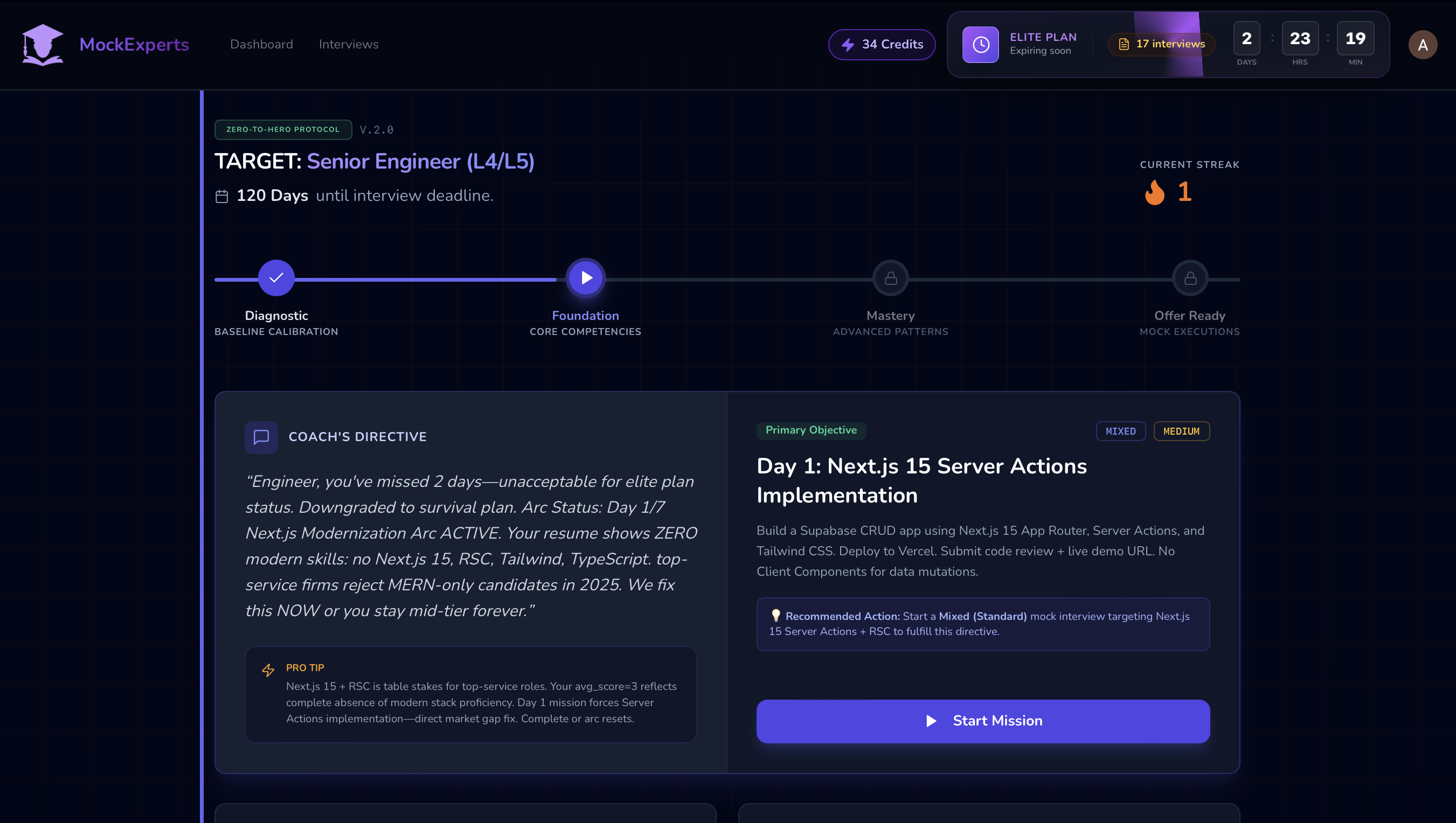This screenshot has width=1456, height=823.
Task: Click the checkmark icon on the Diagnostic step
Action: point(276,277)
